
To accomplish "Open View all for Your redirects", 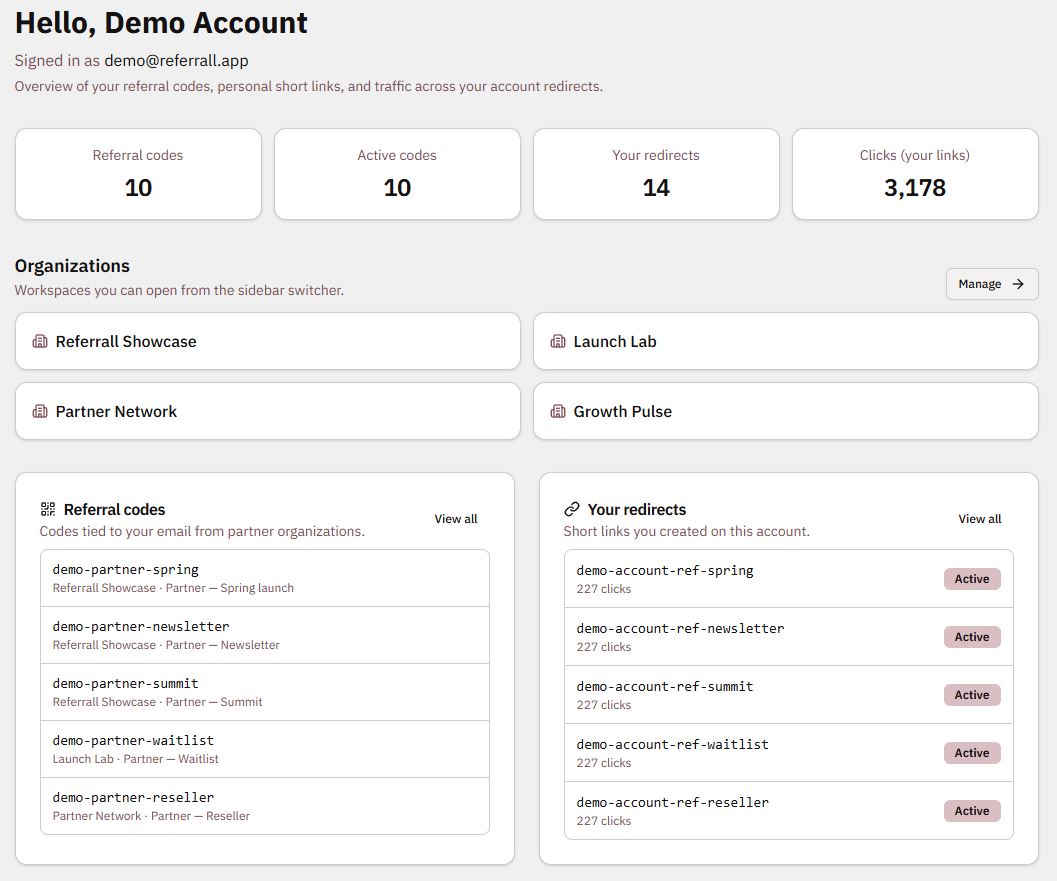I will [x=979, y=519].
